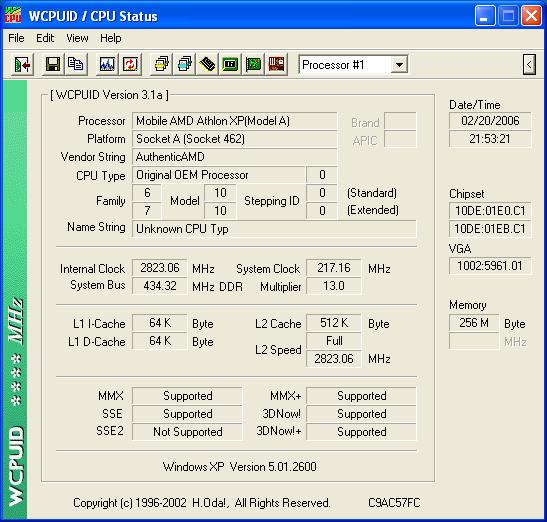
Task: Click the 'Windows XP Version 5.01.2600' text
Action: [x=240, y=467]
